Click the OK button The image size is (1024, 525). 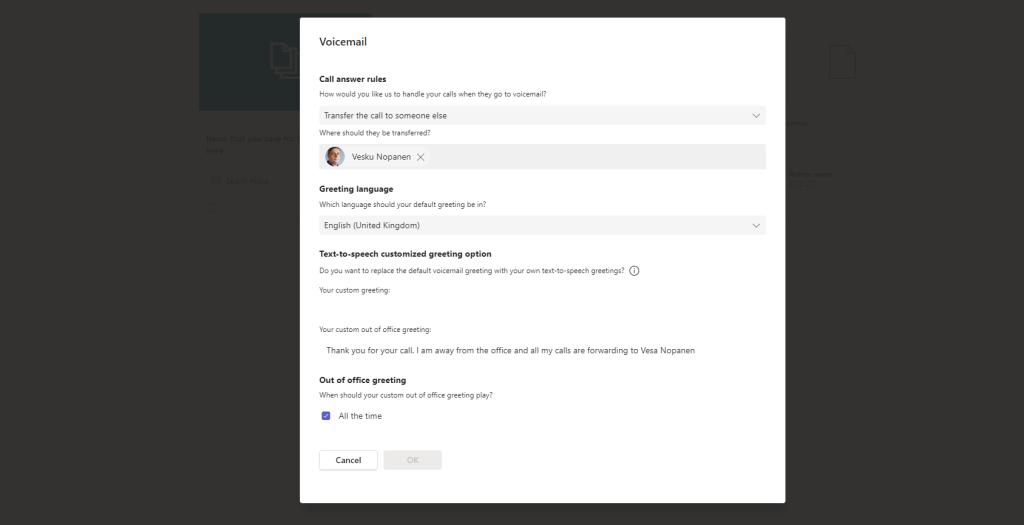pyautogui.click(x=412, y=460)
